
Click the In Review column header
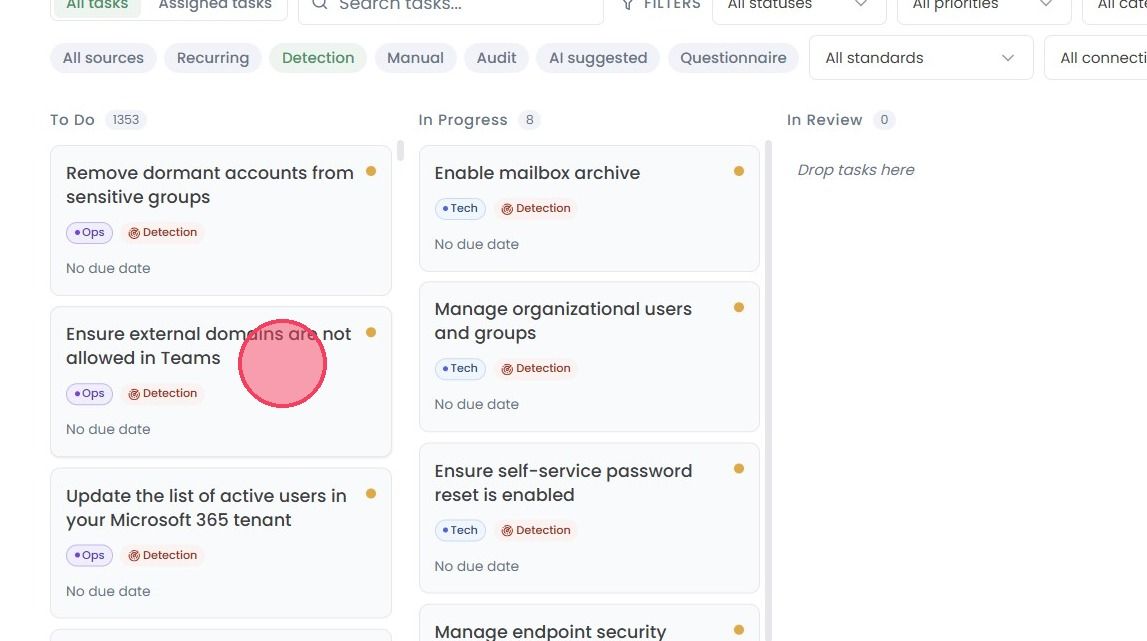(x=824, y=120)
